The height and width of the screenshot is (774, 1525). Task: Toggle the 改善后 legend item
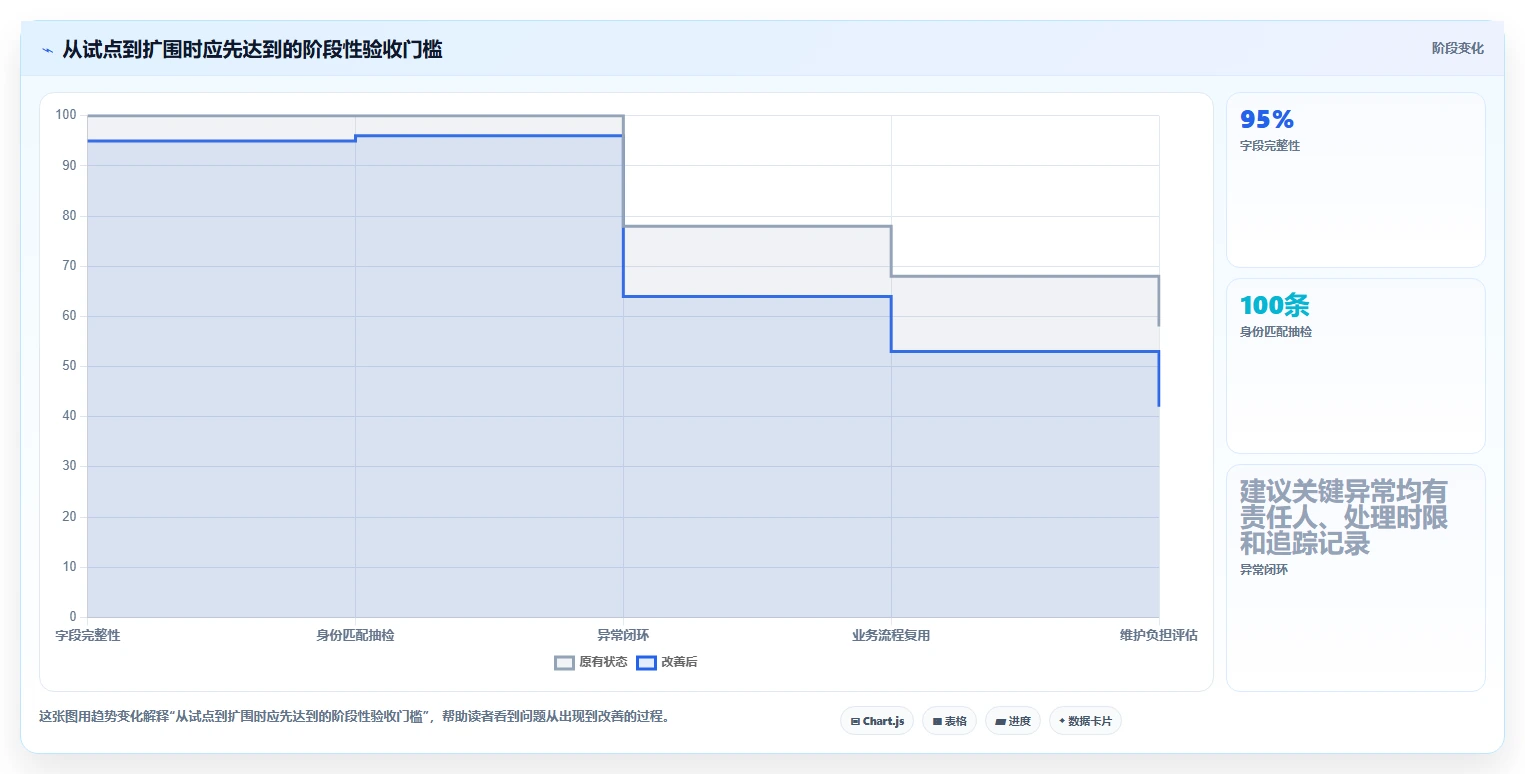click(667, 662)
